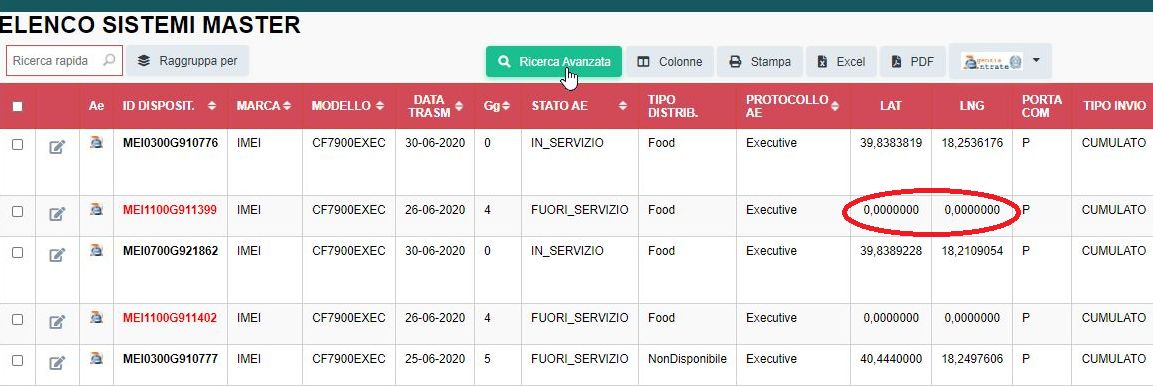
Task: Select the header select-all checkbox
Action: 18,106
